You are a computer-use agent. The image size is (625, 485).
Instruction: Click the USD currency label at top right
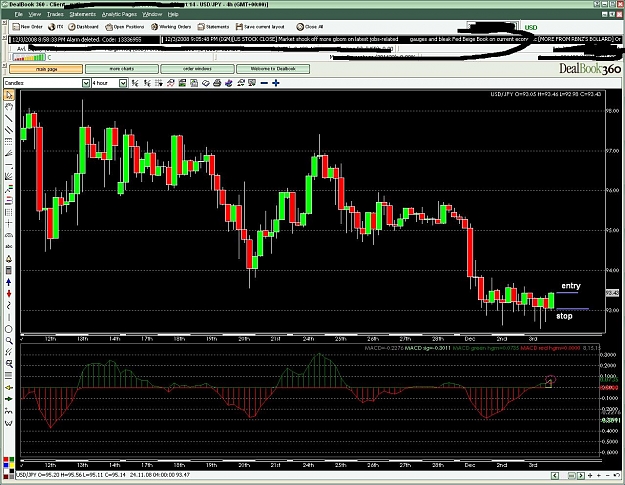click(x=531, y=27)
